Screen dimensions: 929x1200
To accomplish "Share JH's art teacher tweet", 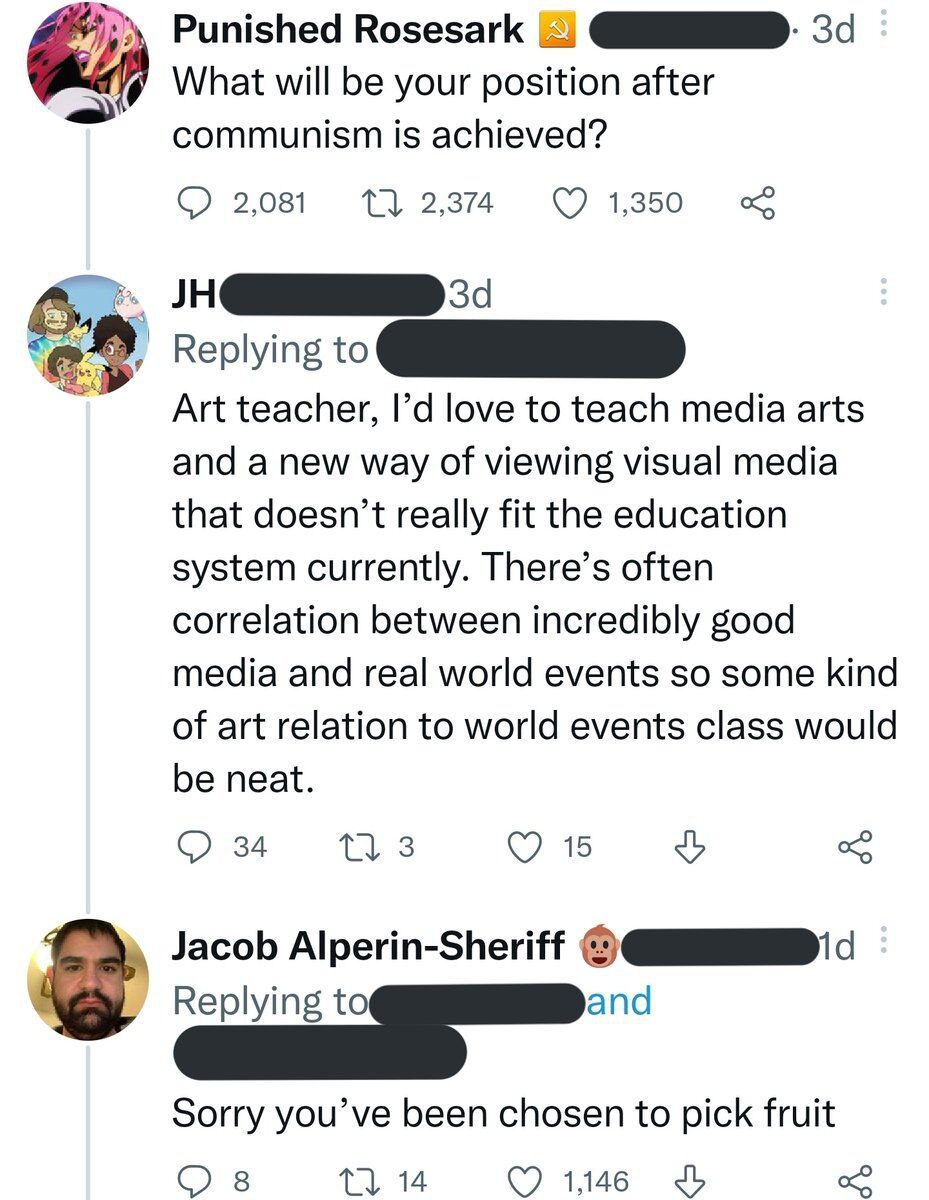I will [x=855, y=847].
